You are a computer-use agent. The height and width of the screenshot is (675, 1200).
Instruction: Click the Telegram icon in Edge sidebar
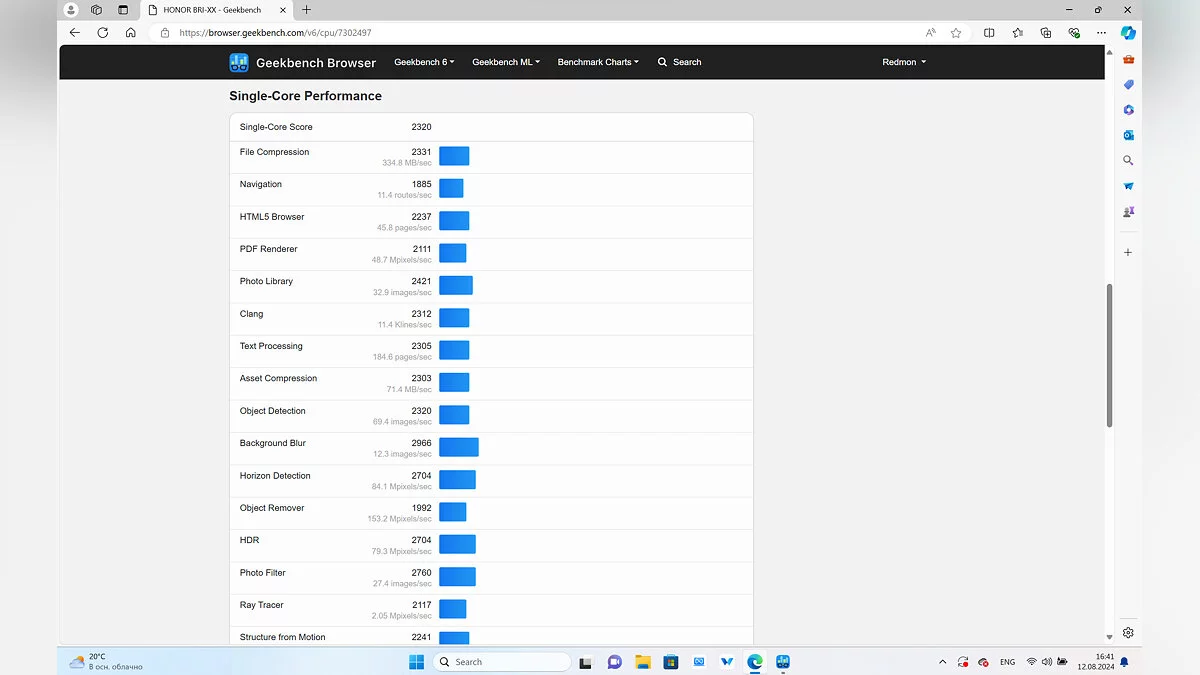[1128, 186]
